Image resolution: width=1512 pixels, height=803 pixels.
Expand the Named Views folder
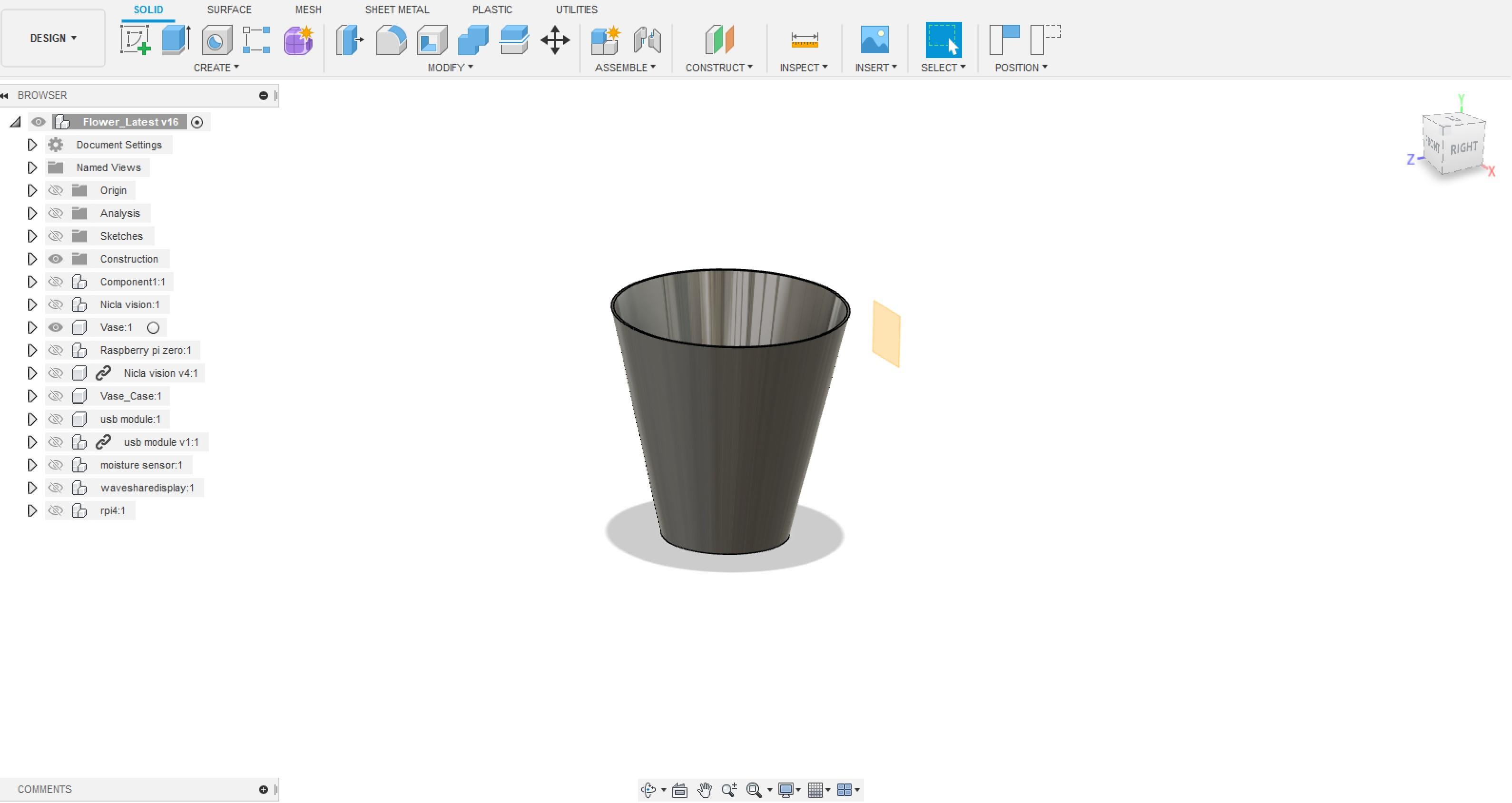pyautogui.click(x=32, y=167)
